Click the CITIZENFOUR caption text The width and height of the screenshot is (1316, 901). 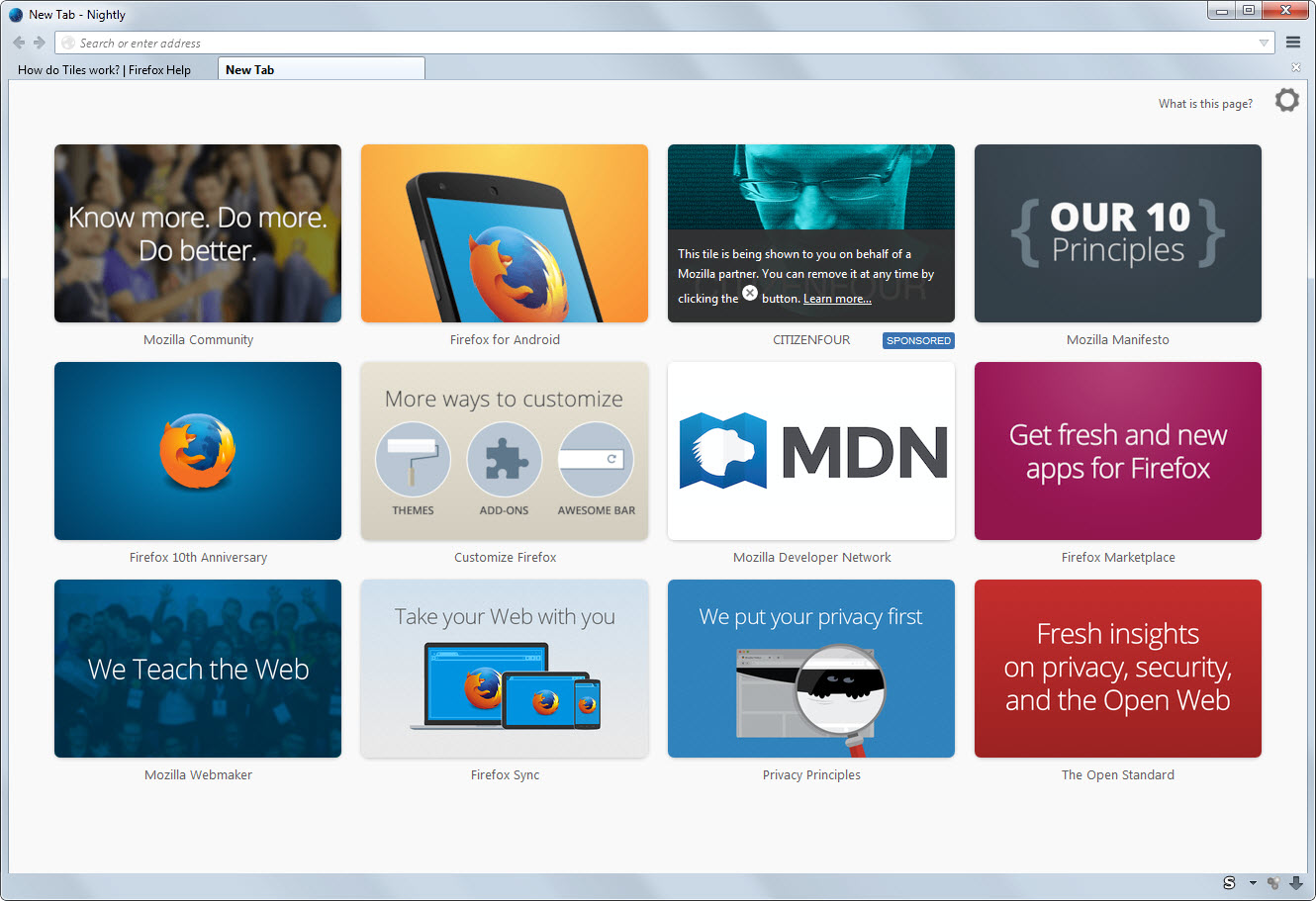point(811,339)
